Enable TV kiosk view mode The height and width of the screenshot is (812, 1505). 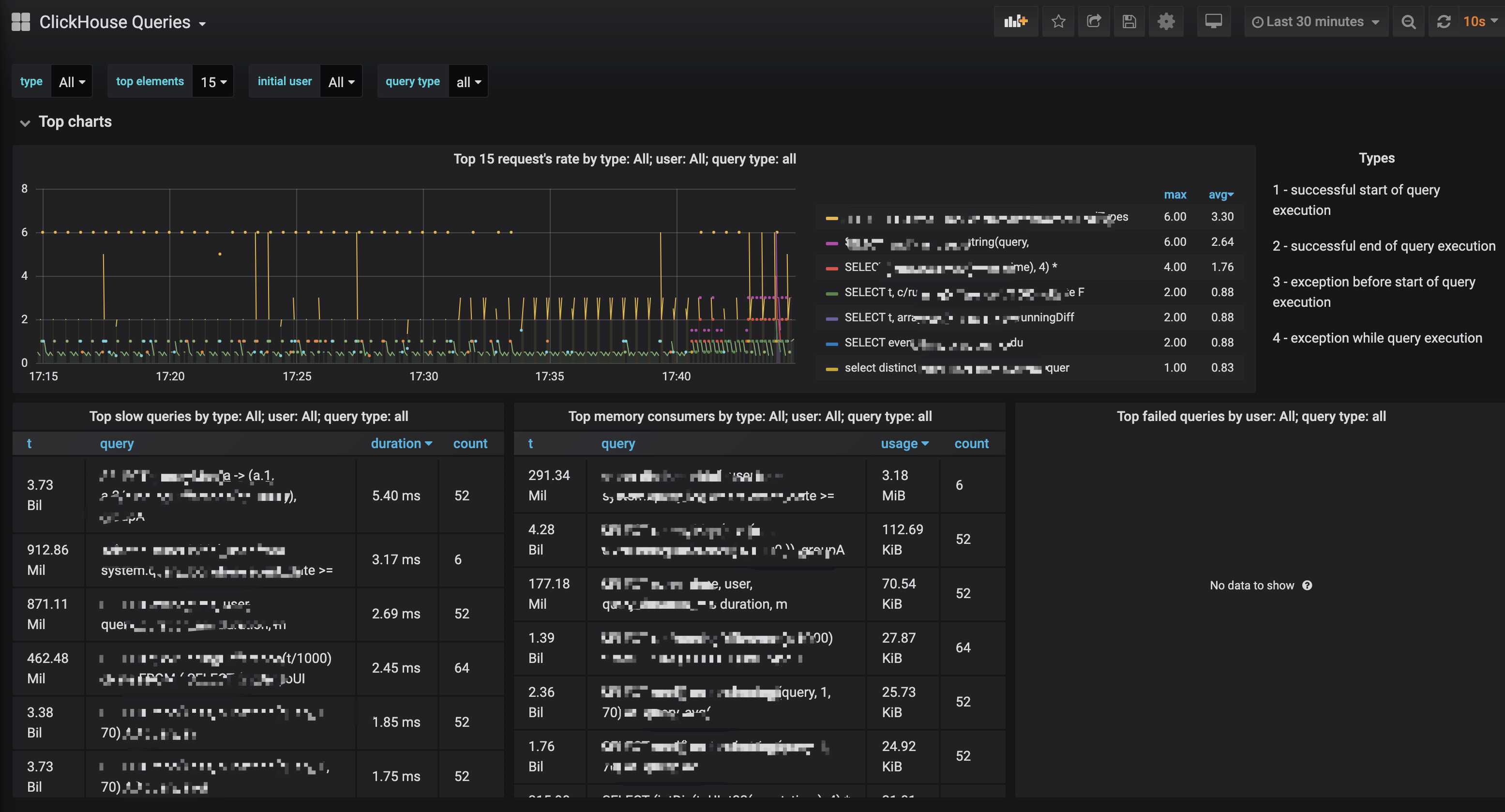(x=1214, y=22)
